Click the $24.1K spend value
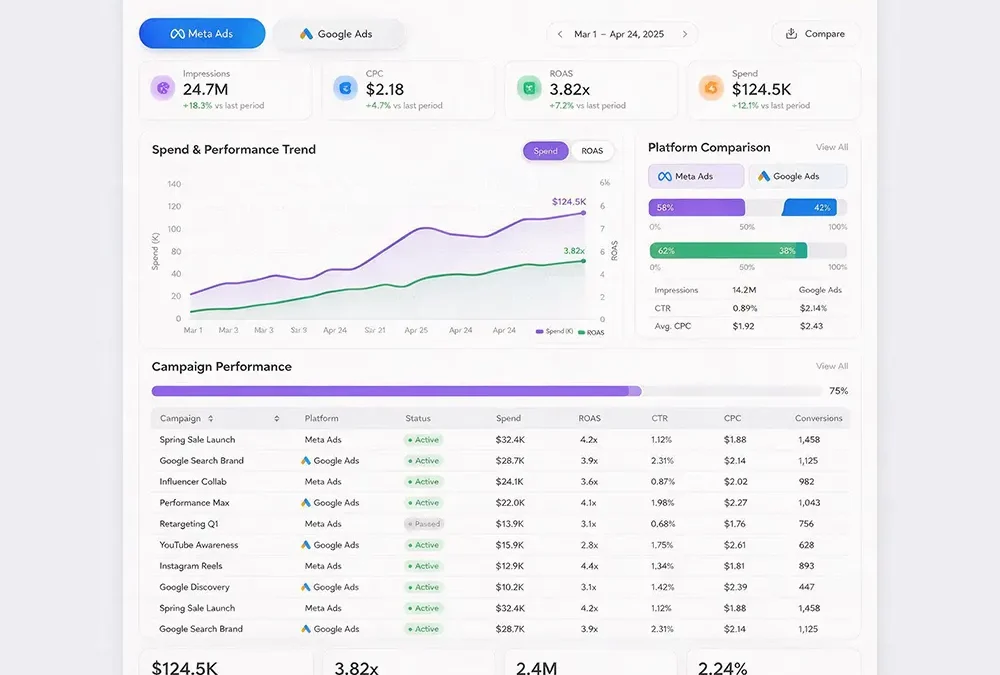The width and height of the screenshot is (1000, 675). click(509, 482)
